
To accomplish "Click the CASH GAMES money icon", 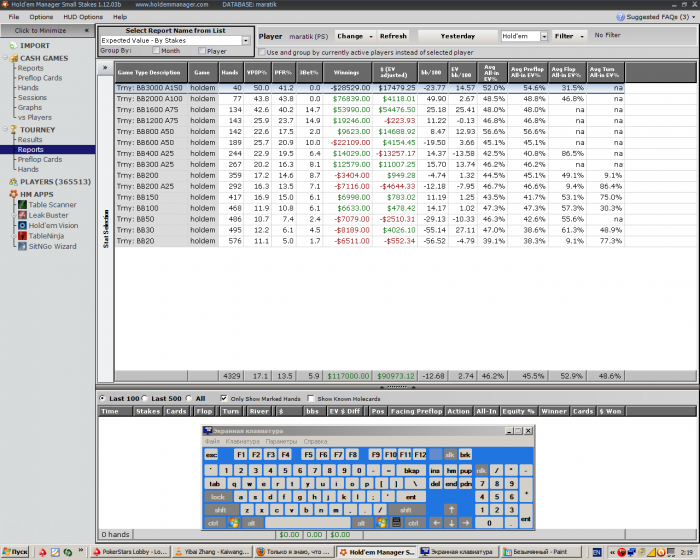I will [x=13, y=58].
